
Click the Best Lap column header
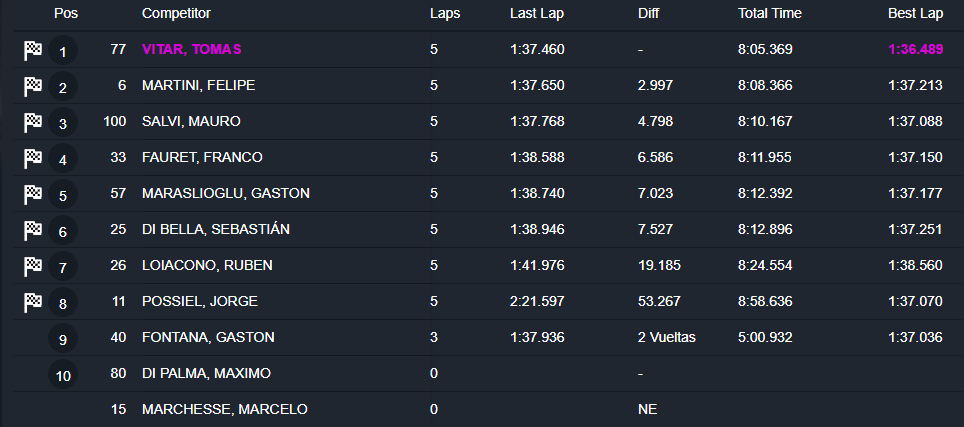(915, 14)
